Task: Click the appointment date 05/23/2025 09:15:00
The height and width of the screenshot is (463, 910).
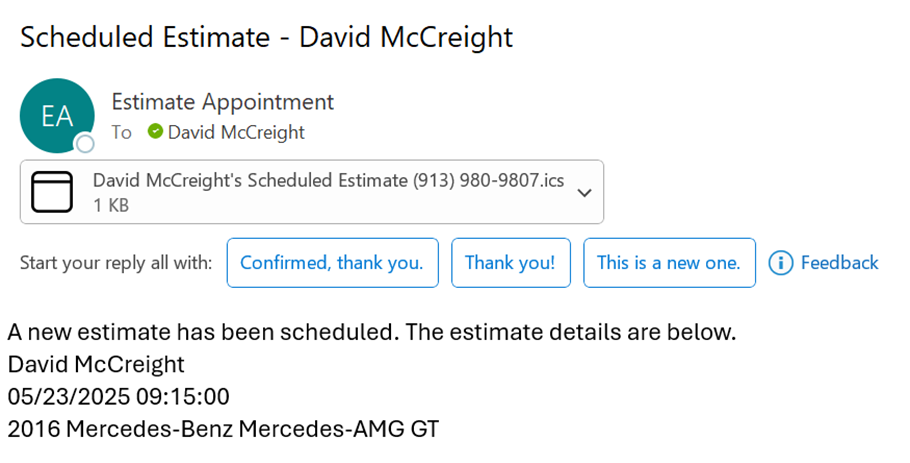Action: click(118, 396)
